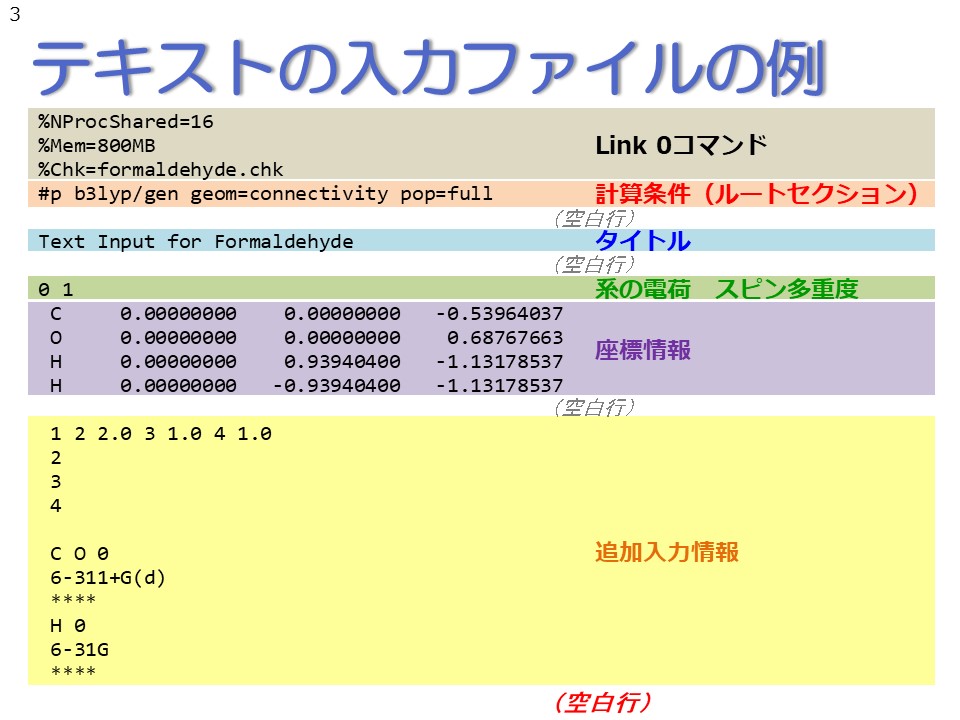Select the hydrogen row with 0.93940400
960x720 pixels.
pyautogui.click(x=306, y=361)
